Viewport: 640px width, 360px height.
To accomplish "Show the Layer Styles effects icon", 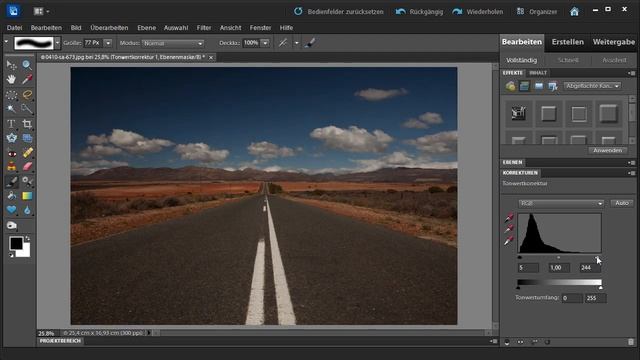I will coord(524,86).
